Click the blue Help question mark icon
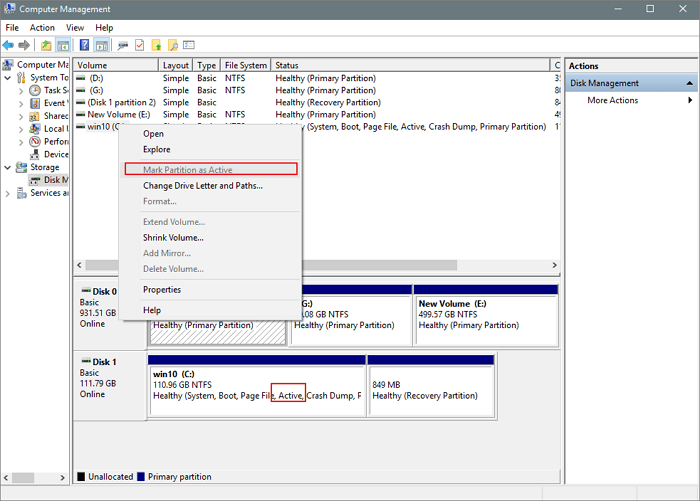Screen dimensions: 700x501 pyautogui.click(x=84, y=45)
